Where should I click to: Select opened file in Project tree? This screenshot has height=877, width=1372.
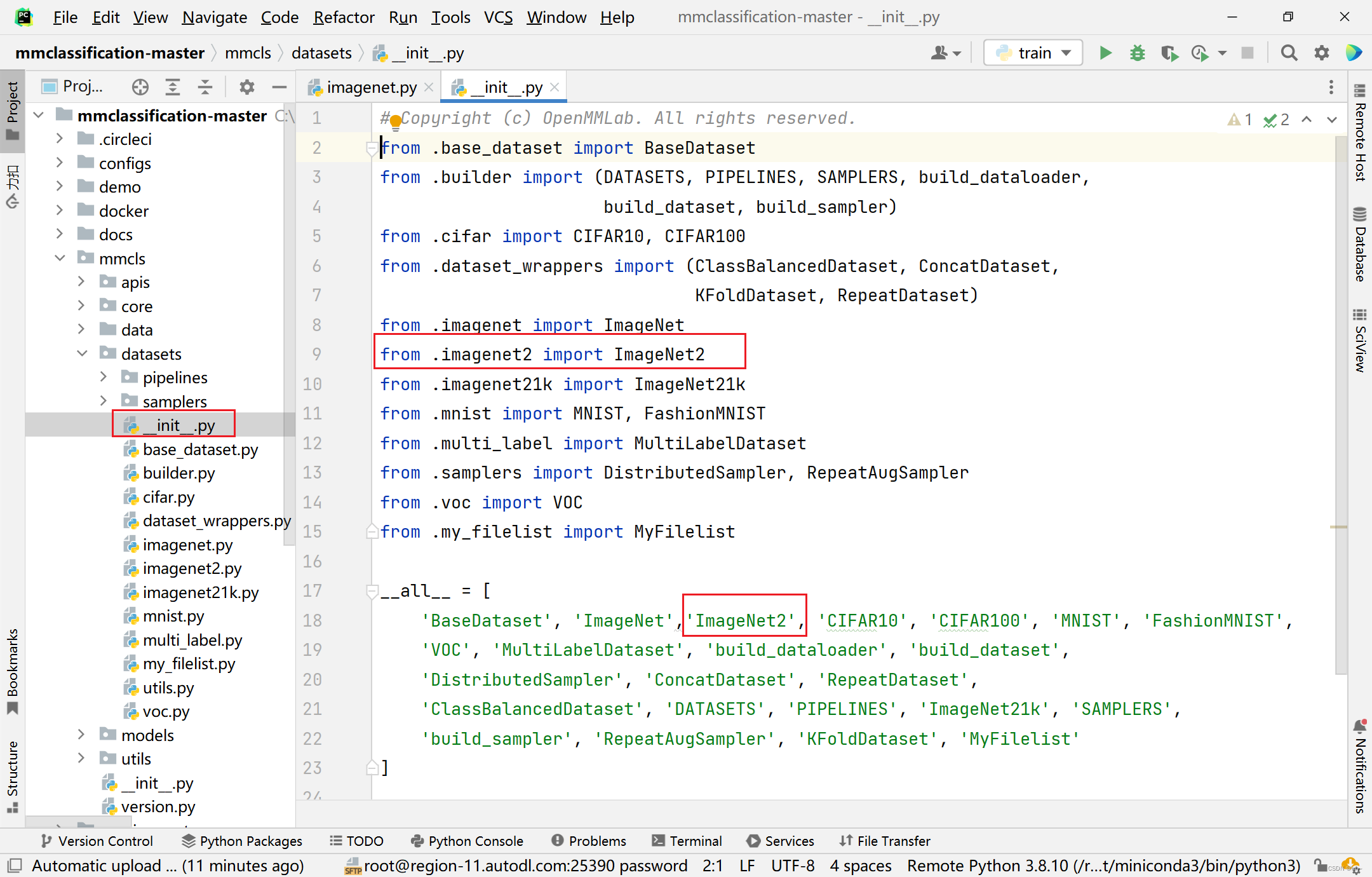tap(140, 87)
